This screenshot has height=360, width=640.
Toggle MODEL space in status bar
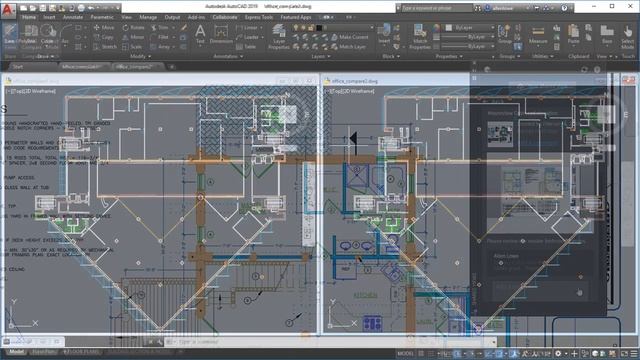[x=405, y=353]
